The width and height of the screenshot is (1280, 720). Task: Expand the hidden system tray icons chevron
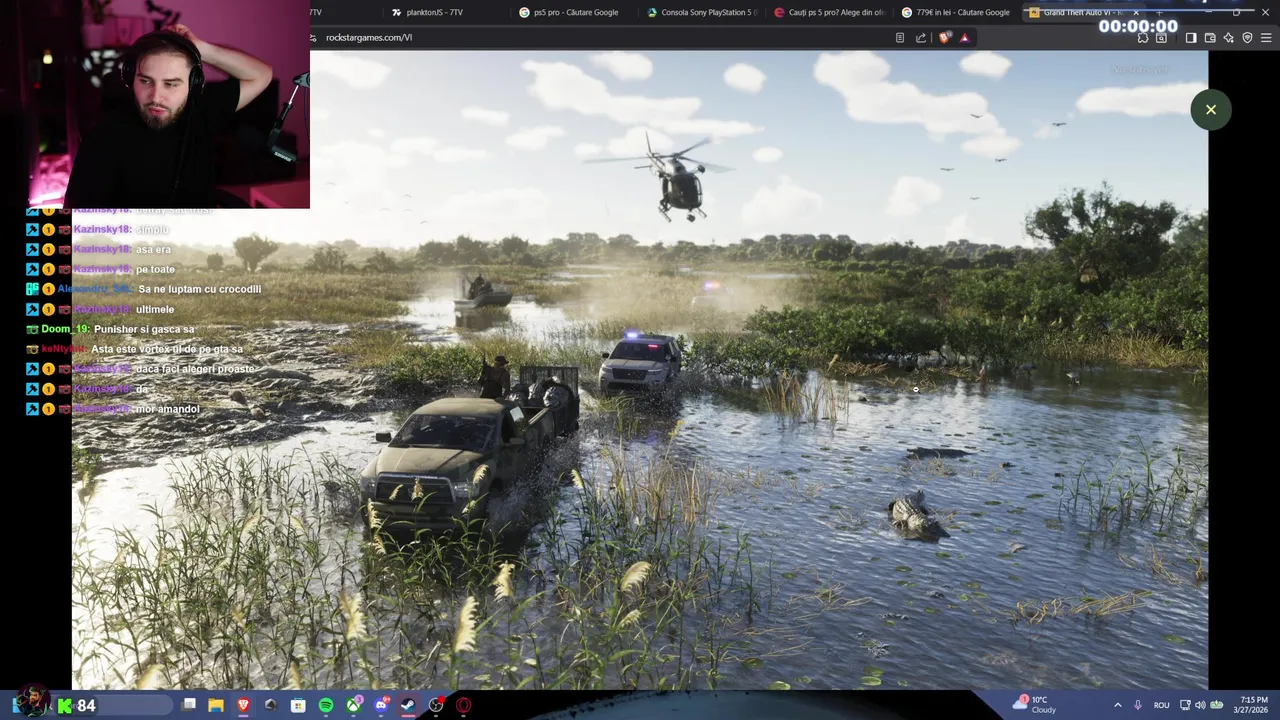(x=1118, y=705)
